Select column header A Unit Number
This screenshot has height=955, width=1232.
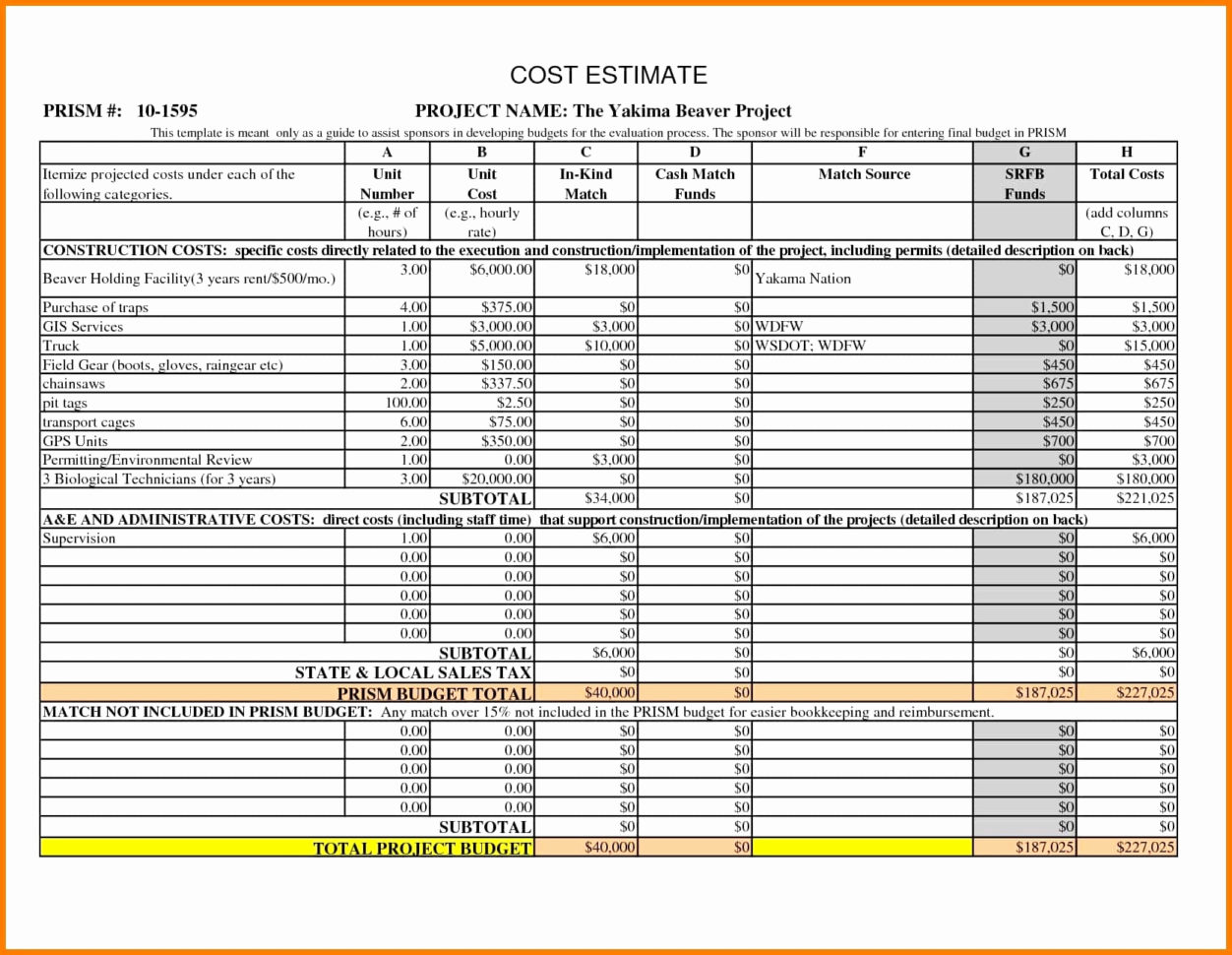386,184
